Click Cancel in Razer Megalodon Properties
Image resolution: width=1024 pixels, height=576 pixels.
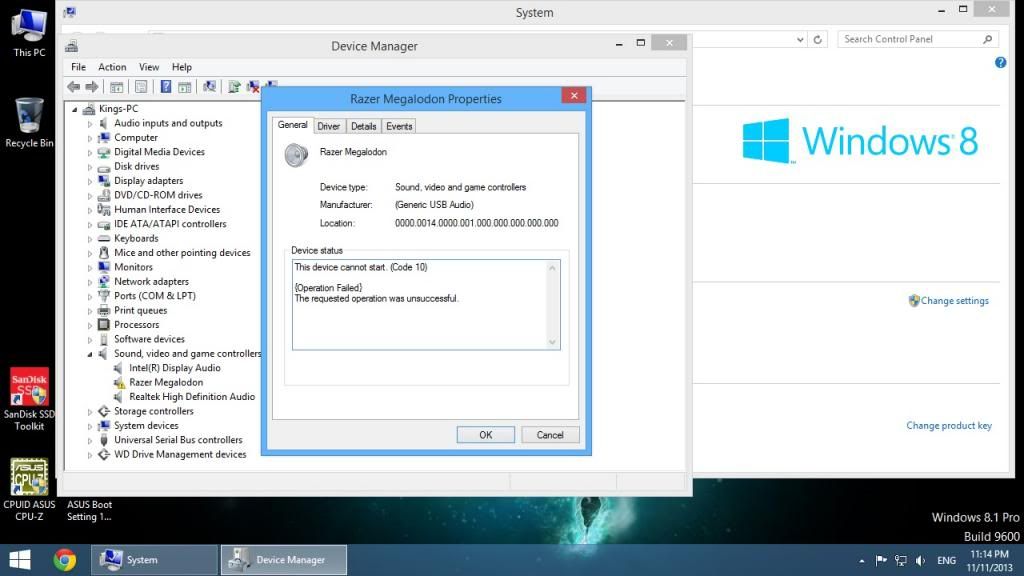550,435
